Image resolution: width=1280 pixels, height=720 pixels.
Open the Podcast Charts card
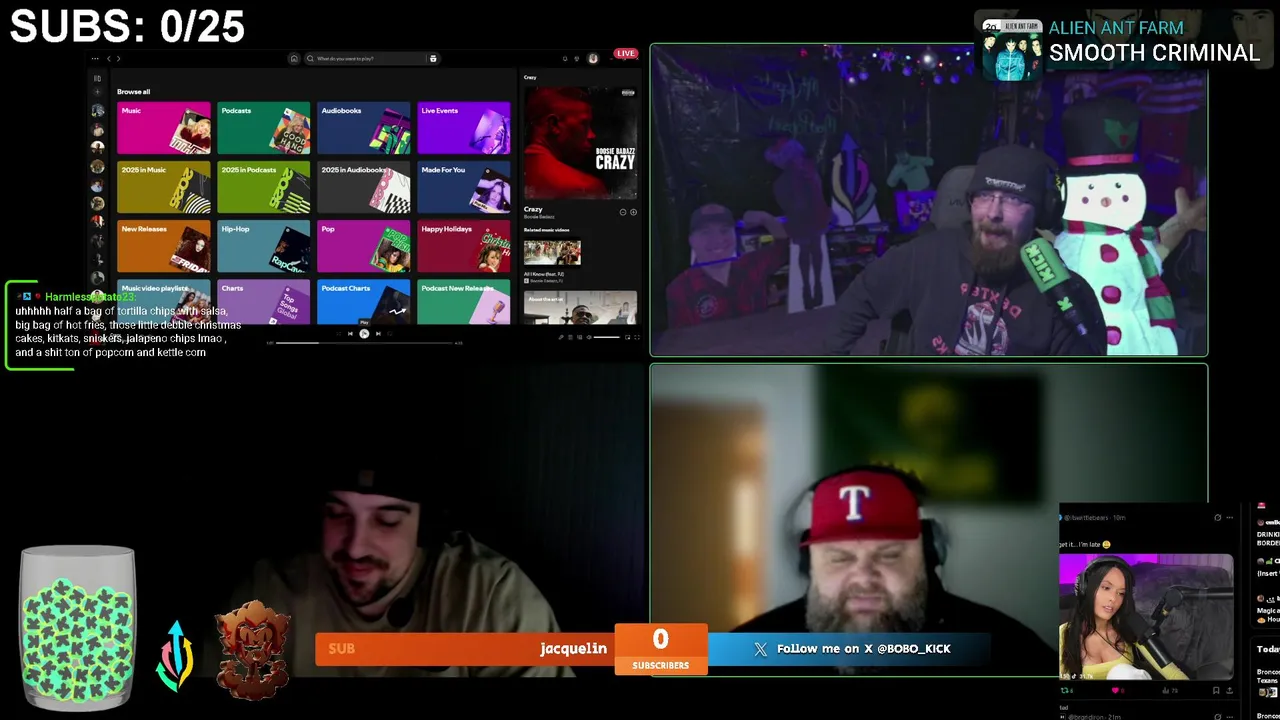[364, 302]
